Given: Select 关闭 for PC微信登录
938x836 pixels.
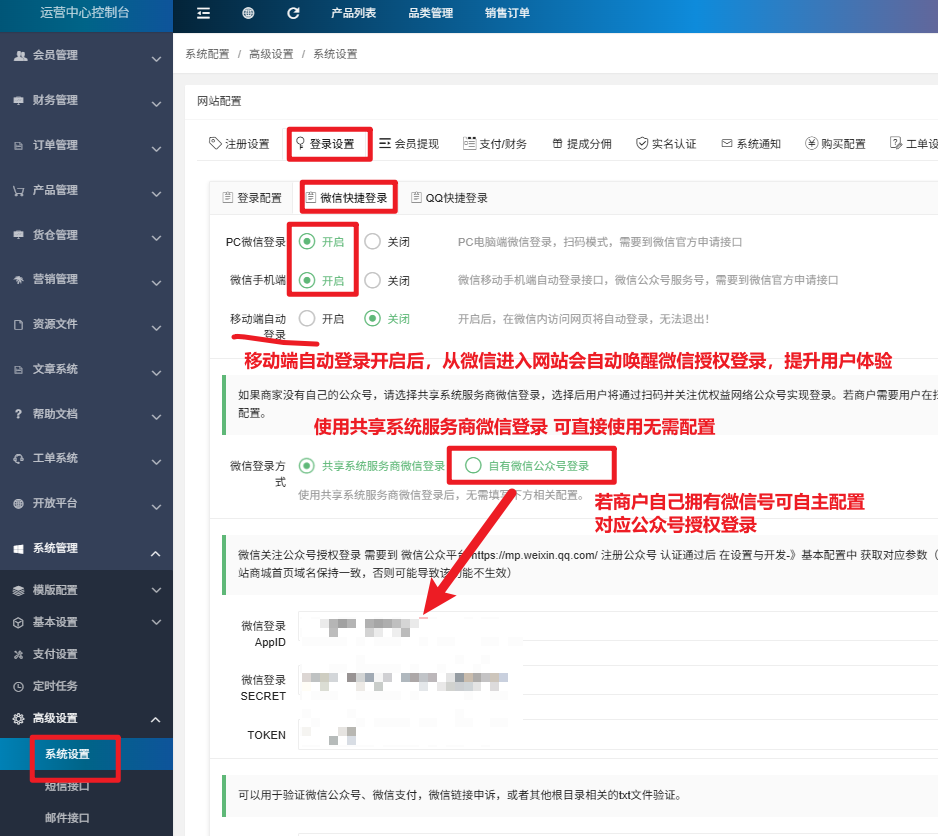Looking at the screenshot, I should pyautogui.click(x=373, y=241).
